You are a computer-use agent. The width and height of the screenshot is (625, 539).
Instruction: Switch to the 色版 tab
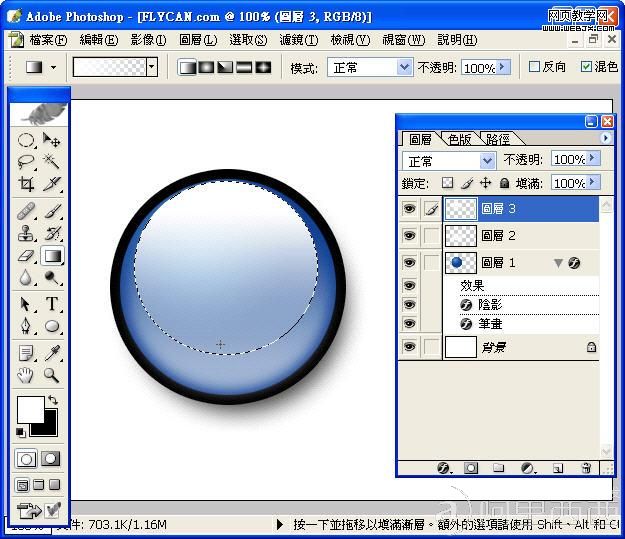pyautogui.click(x=459, y=140)
